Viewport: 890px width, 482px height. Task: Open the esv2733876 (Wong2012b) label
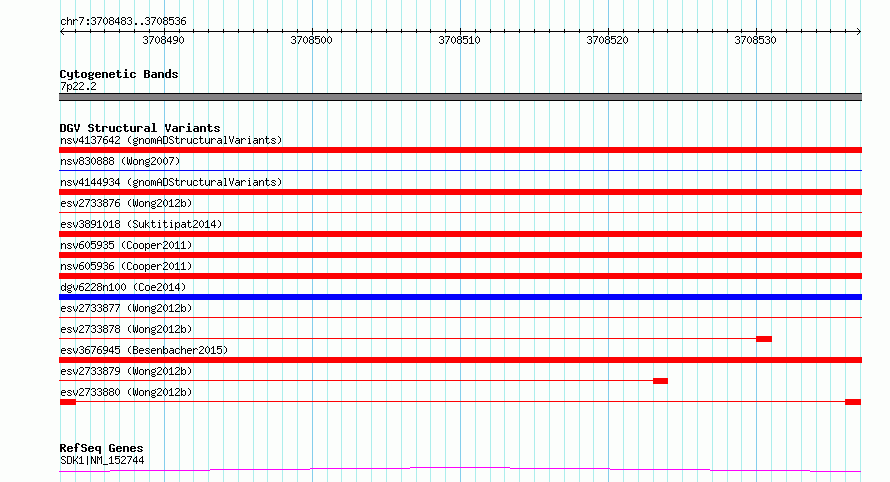coord(126,203)
